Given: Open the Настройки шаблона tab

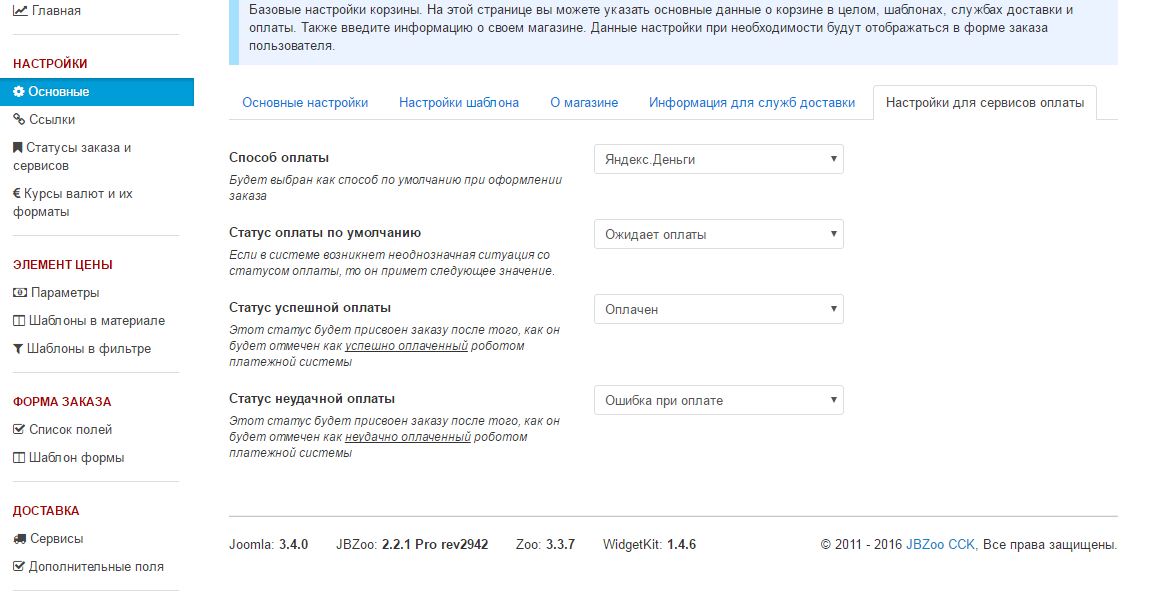Looking at the screenshot, I should click(x=458, y=103).
